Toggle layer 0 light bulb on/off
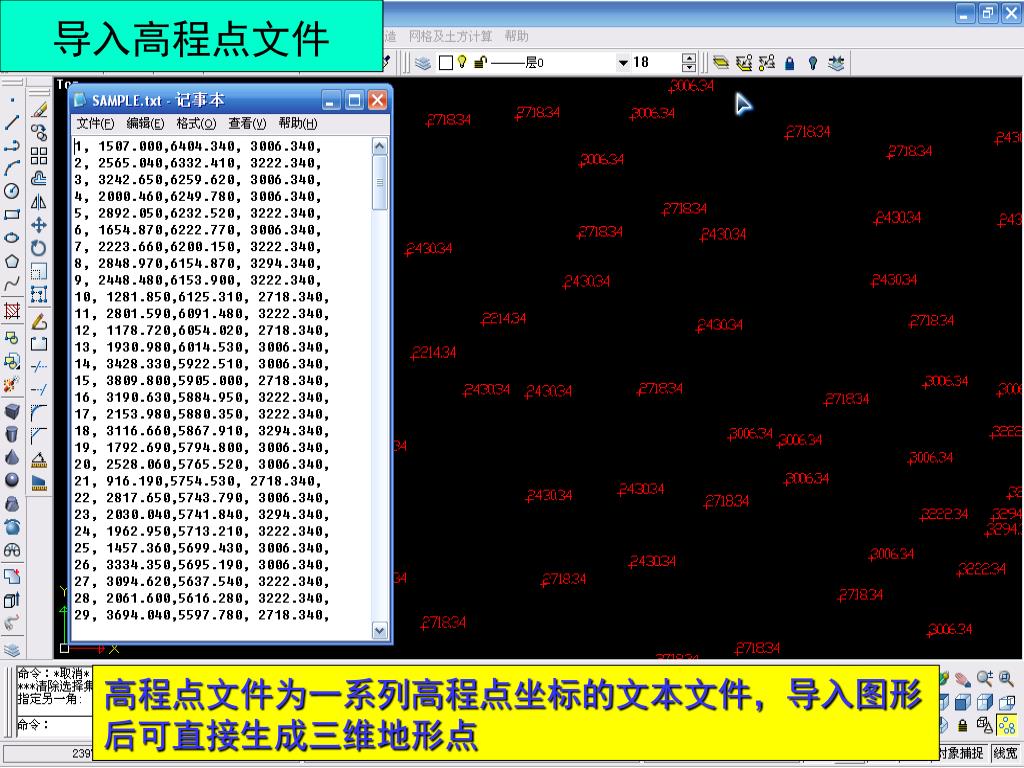Viewport: 1024px width, 768px height. pyautogui.click(x=462, y=62)
